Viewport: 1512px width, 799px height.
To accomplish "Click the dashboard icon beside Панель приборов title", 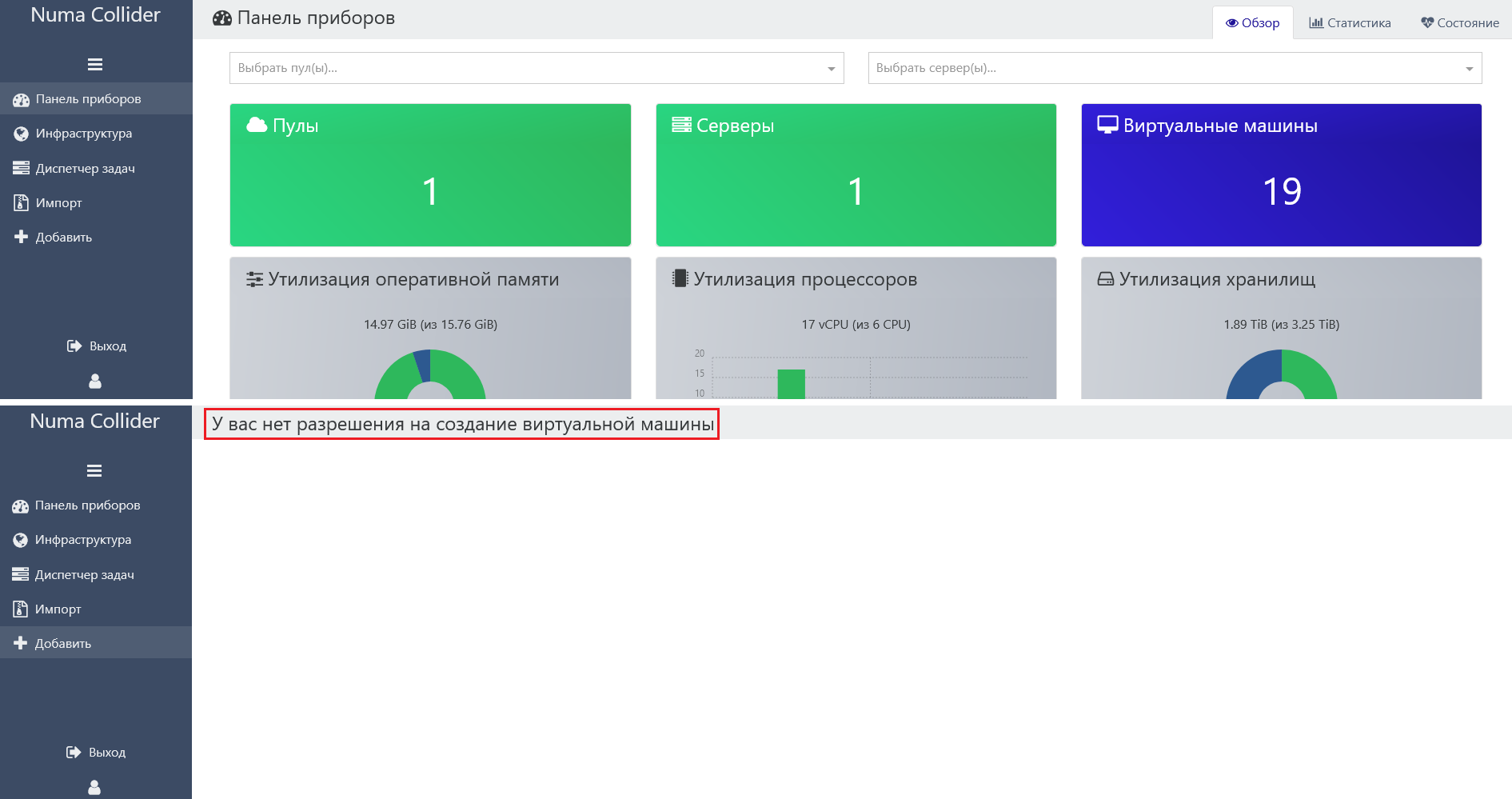I will click(222, 18).
